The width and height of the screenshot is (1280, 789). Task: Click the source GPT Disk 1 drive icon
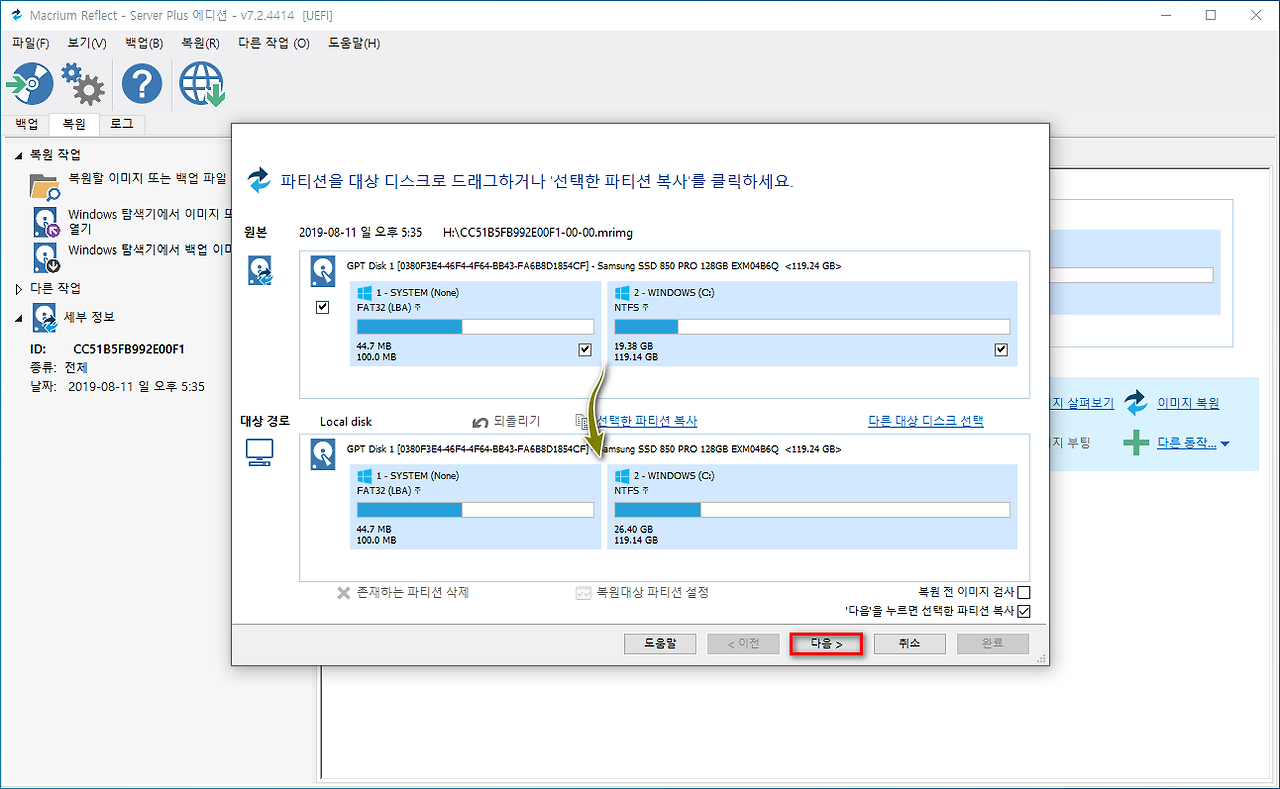coord(323,271)
